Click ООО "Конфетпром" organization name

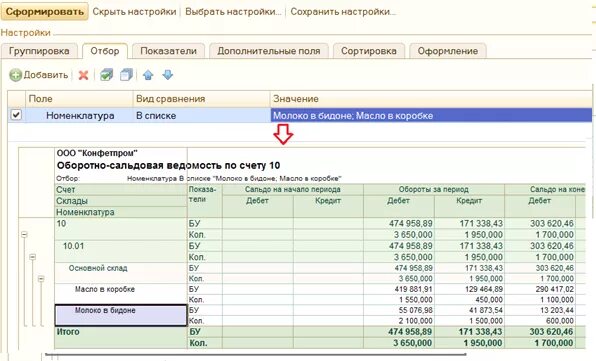[97, 153]
